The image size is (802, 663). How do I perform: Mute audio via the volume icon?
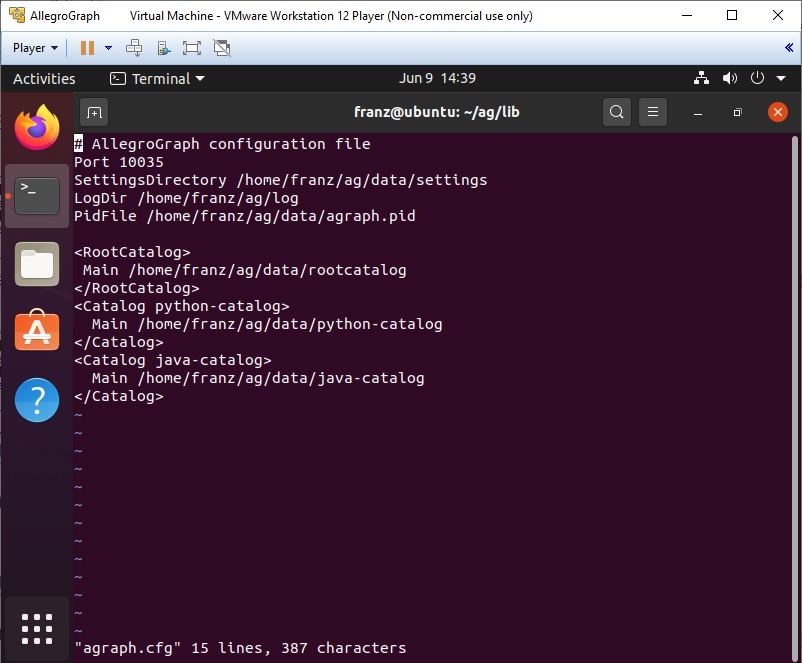730,78
